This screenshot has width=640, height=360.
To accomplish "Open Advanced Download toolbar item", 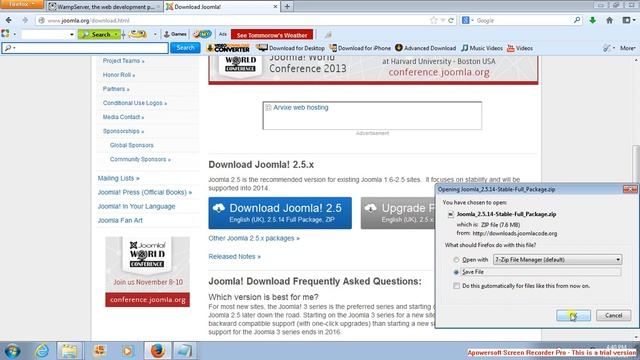I will pos(425,48).
